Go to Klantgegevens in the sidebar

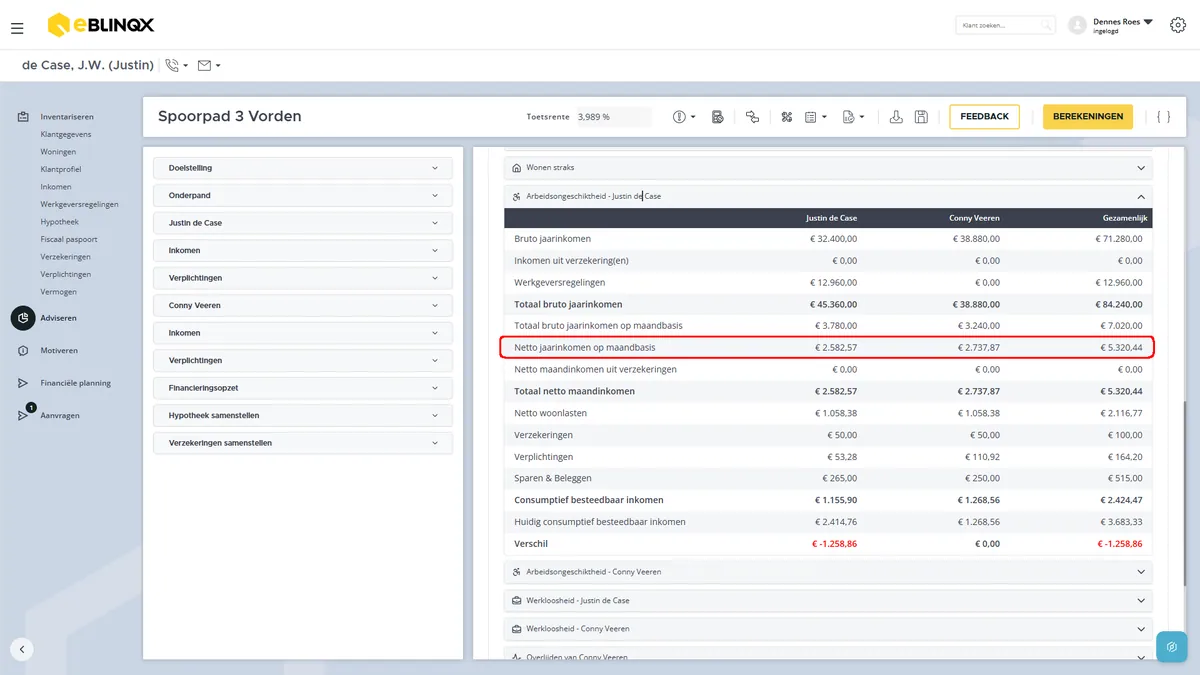pyautogui.click(x=66, y=134)
